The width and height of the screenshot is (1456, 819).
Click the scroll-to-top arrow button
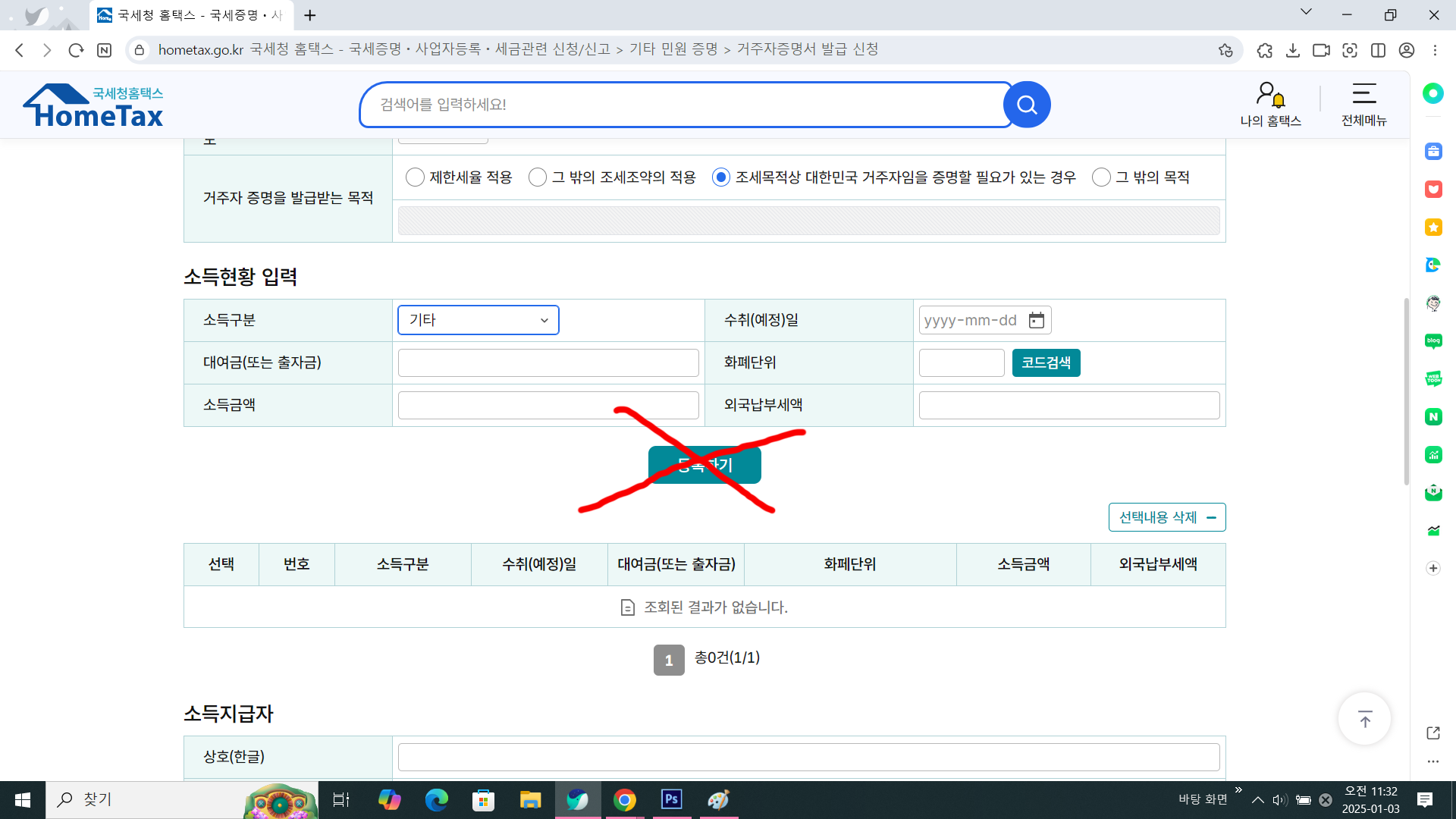(1364, 719)
